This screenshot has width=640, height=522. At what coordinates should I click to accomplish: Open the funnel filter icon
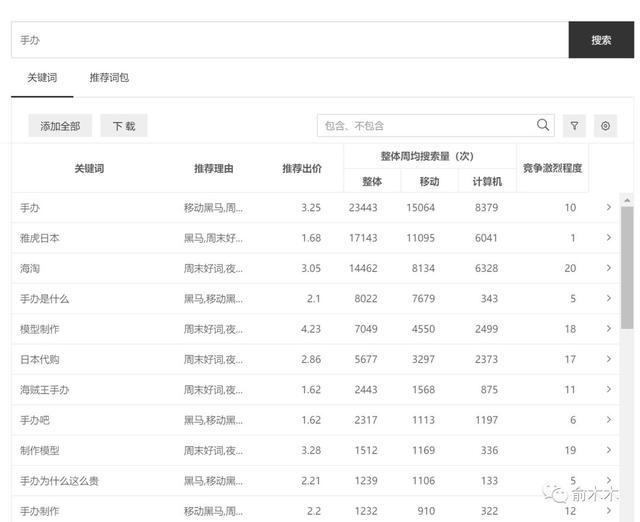(x=574, y=125)
